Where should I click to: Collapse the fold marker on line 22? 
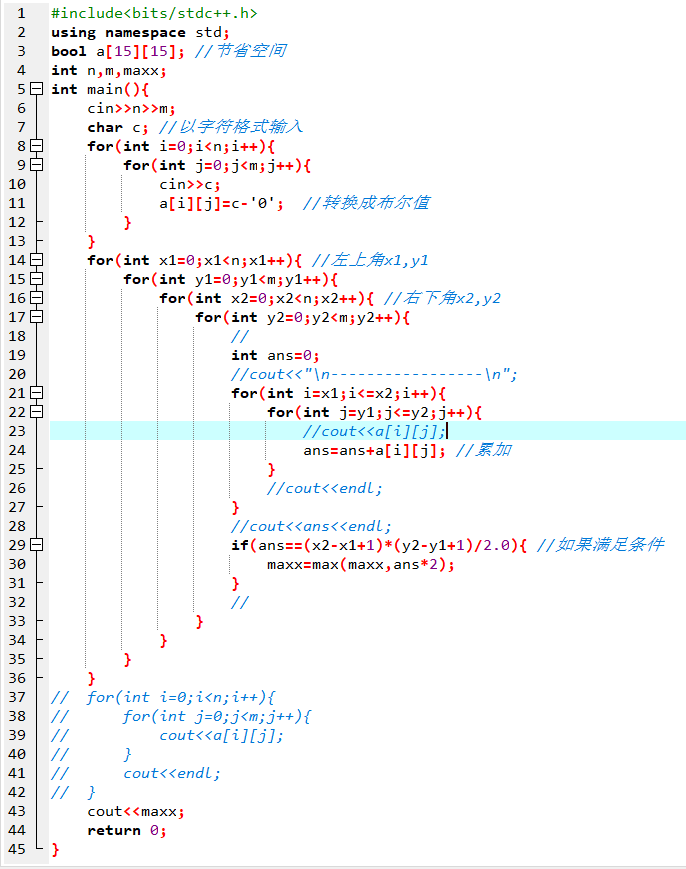pyautogui.click(x=38, y=412)
